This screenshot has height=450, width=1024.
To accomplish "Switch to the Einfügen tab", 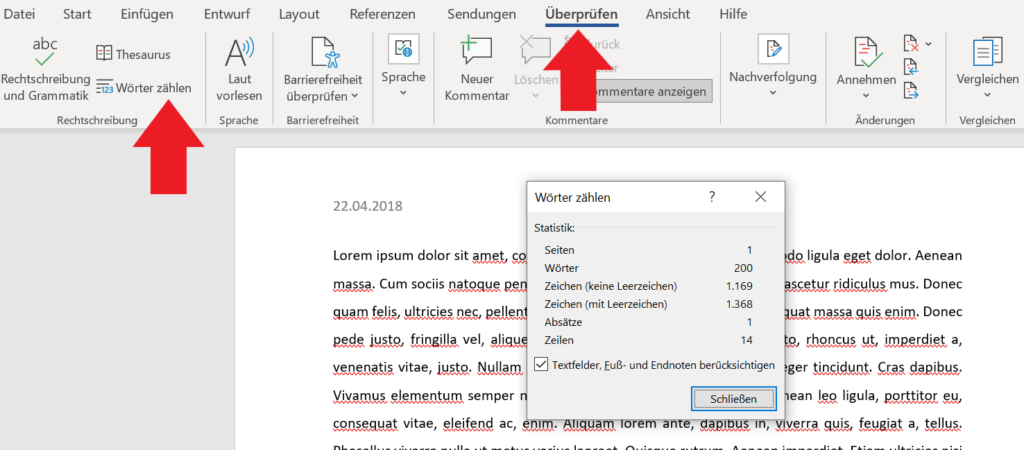I will coord(147,14).
